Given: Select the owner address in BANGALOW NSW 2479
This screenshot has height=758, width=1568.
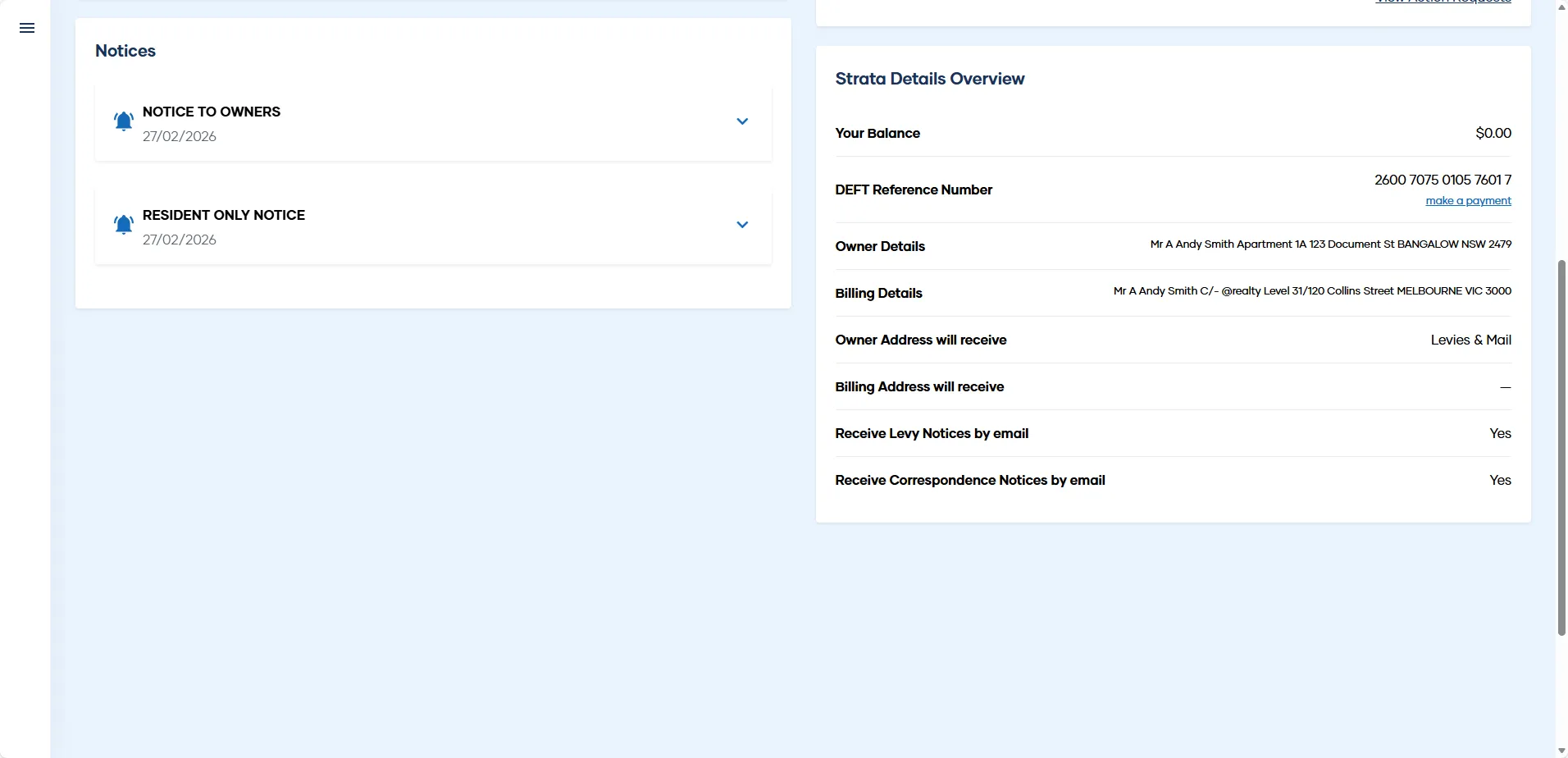Looking at the screenshot, I should click(x=1330, y=244).
